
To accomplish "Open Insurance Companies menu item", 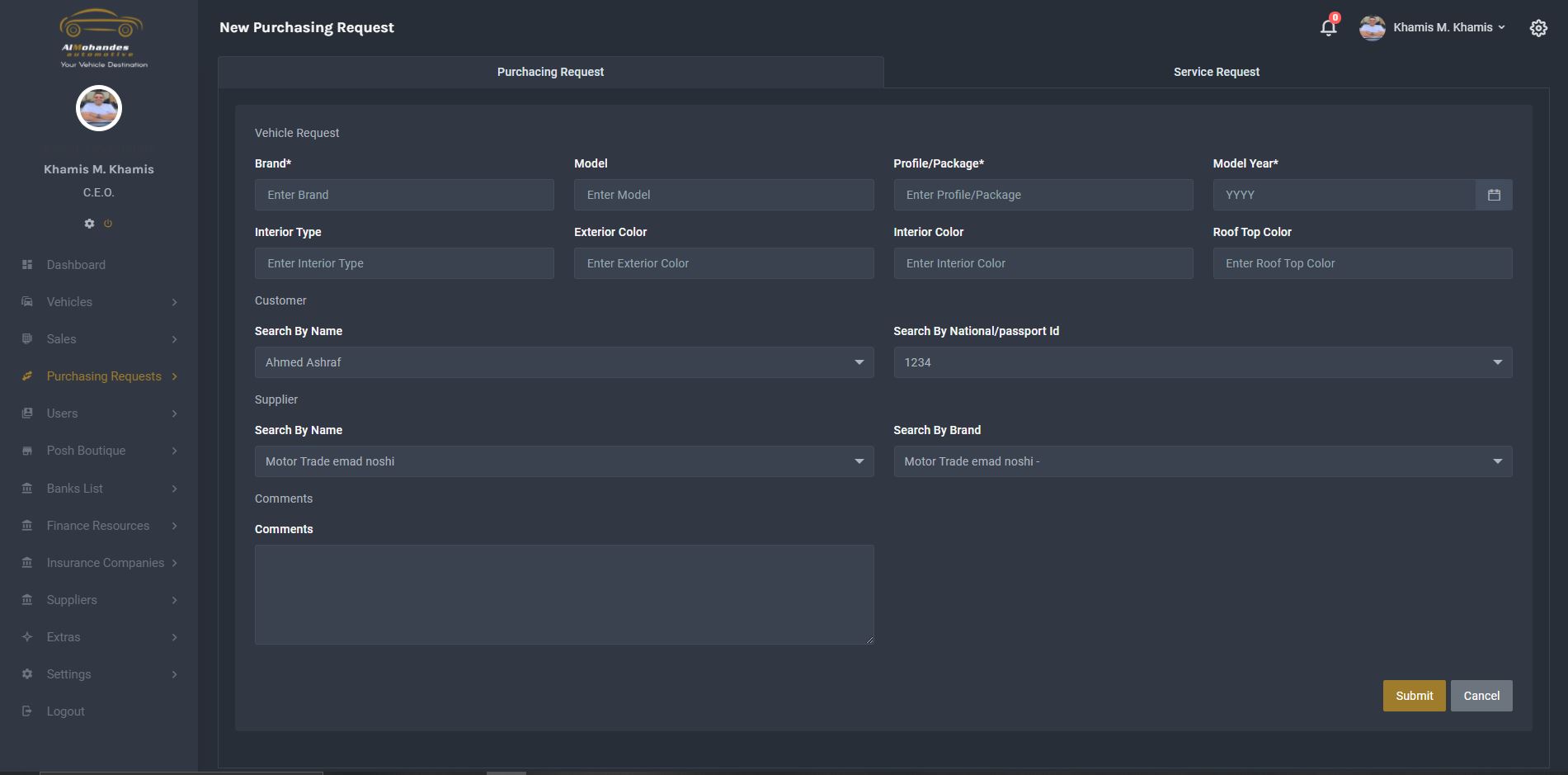I will coord(106,563).
